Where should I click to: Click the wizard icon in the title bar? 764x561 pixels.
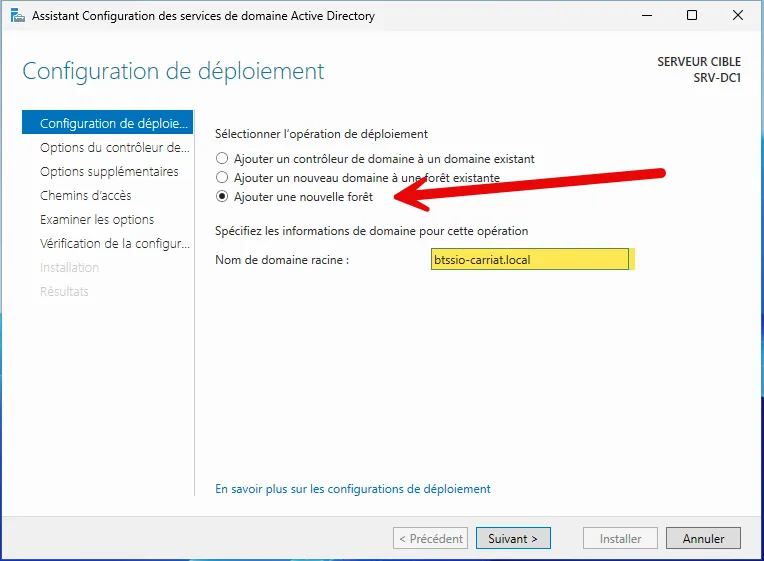coord(18,16)
